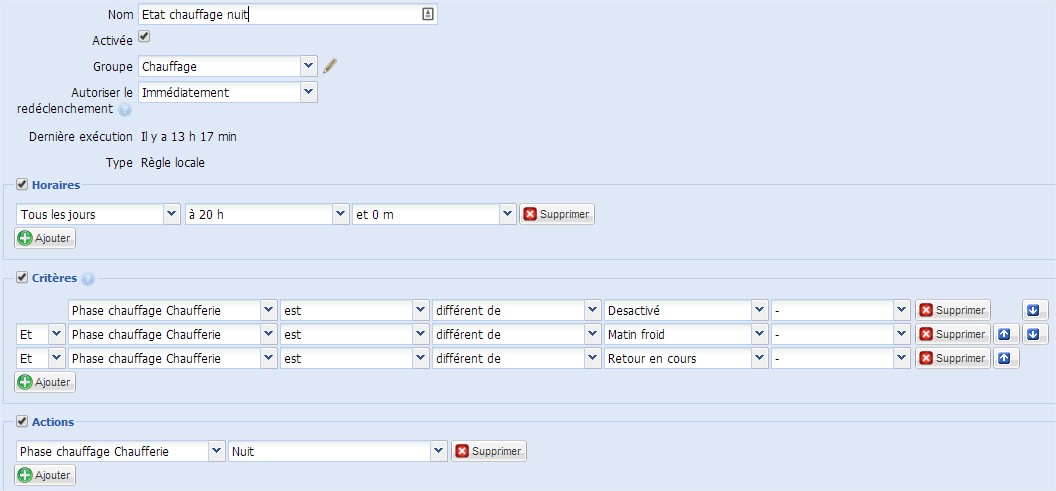1056x491 pixels.
Task: Move the Matin froid criterion up
Action: point(1004,335)
